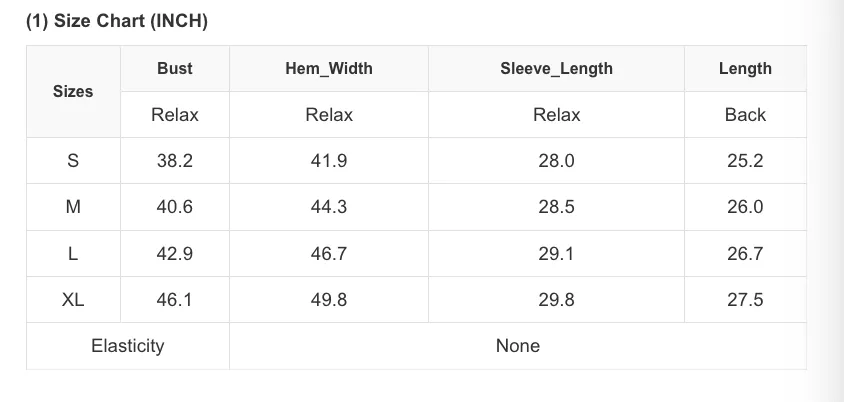844x402 pixels.
Task: Click back length value 27.5
Action: pyautogui.click(x=745, y=300)
